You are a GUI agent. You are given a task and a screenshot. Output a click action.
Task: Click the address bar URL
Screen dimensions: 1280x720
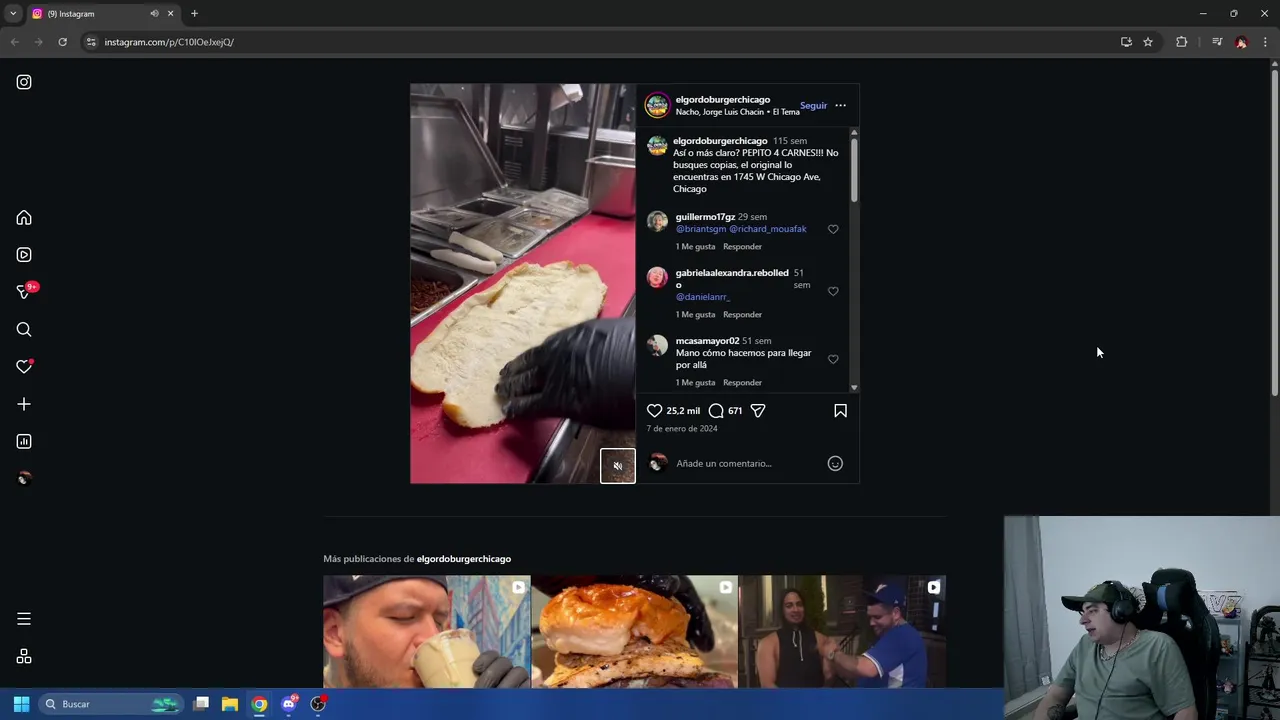[x=169, y=42]
